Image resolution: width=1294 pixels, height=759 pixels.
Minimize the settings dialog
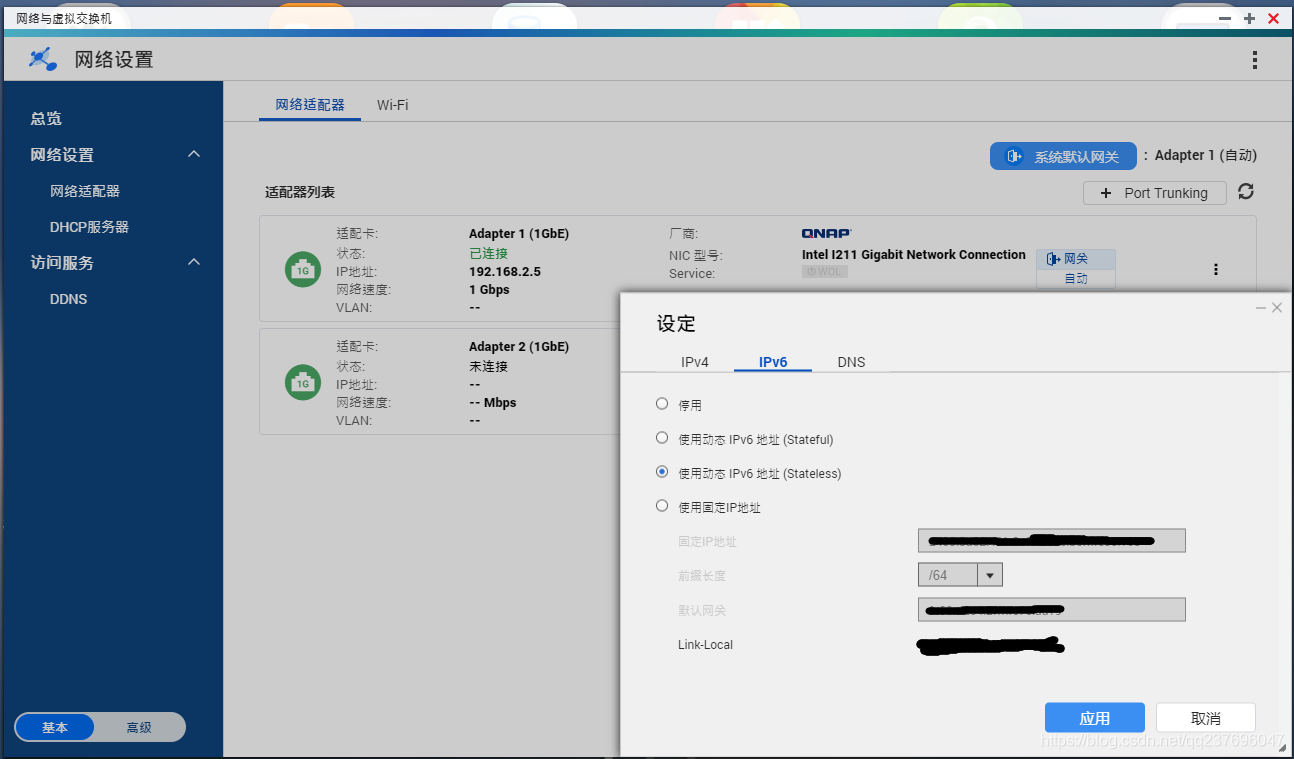point(1261,308)
